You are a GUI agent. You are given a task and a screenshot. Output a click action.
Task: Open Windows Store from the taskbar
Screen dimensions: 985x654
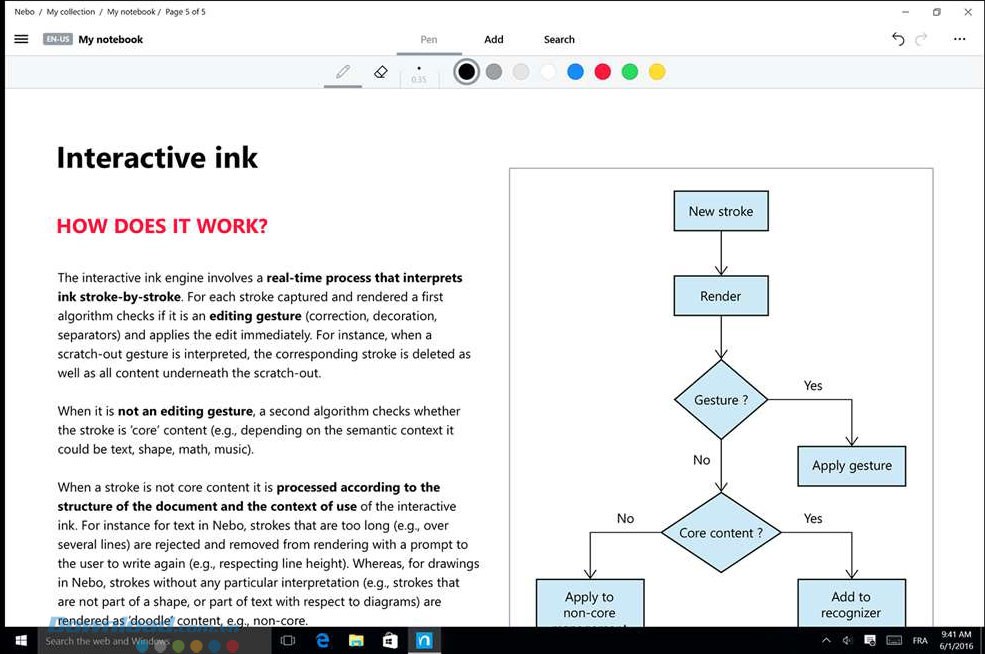tap(390, 640)
